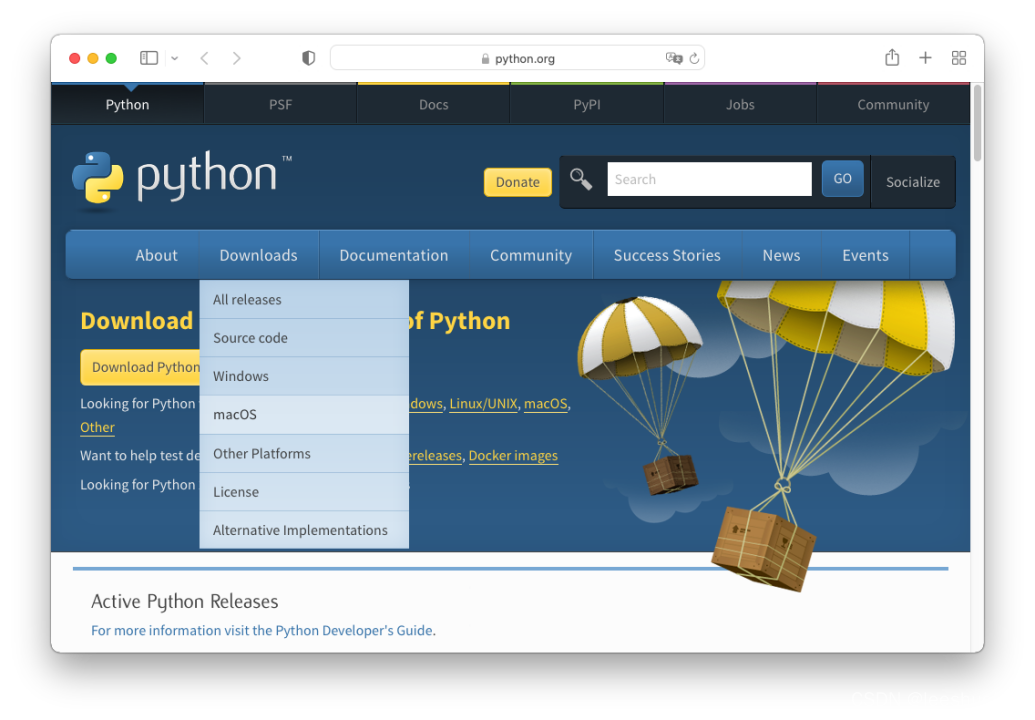Show the tab overview grid
The width and height of the screenshot is (1035, 720).
[958, 58]
